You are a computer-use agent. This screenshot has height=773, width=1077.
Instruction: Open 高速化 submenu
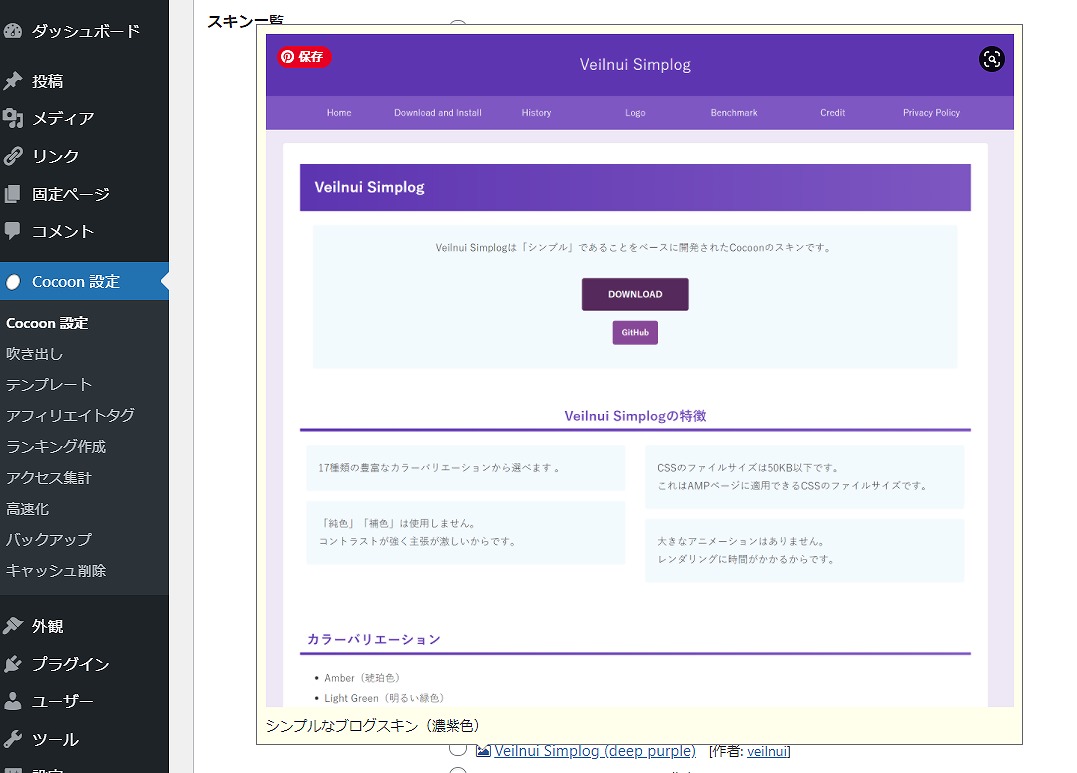pyautogui.click(x=27, y=509)
